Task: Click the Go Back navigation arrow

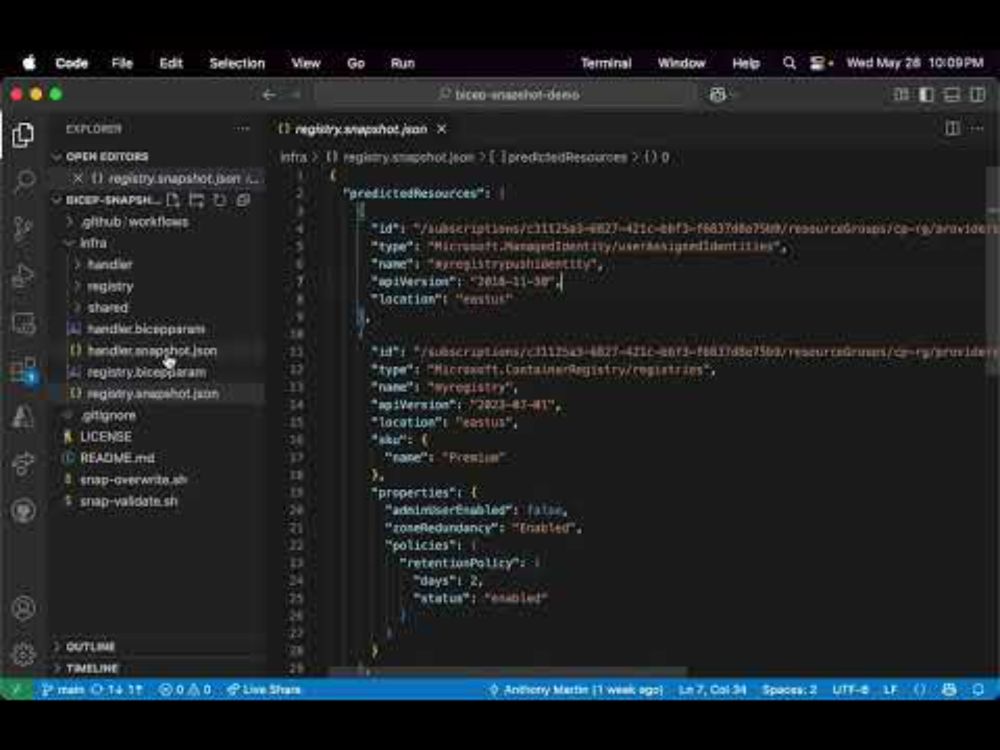Action: (x=269, y=94)
